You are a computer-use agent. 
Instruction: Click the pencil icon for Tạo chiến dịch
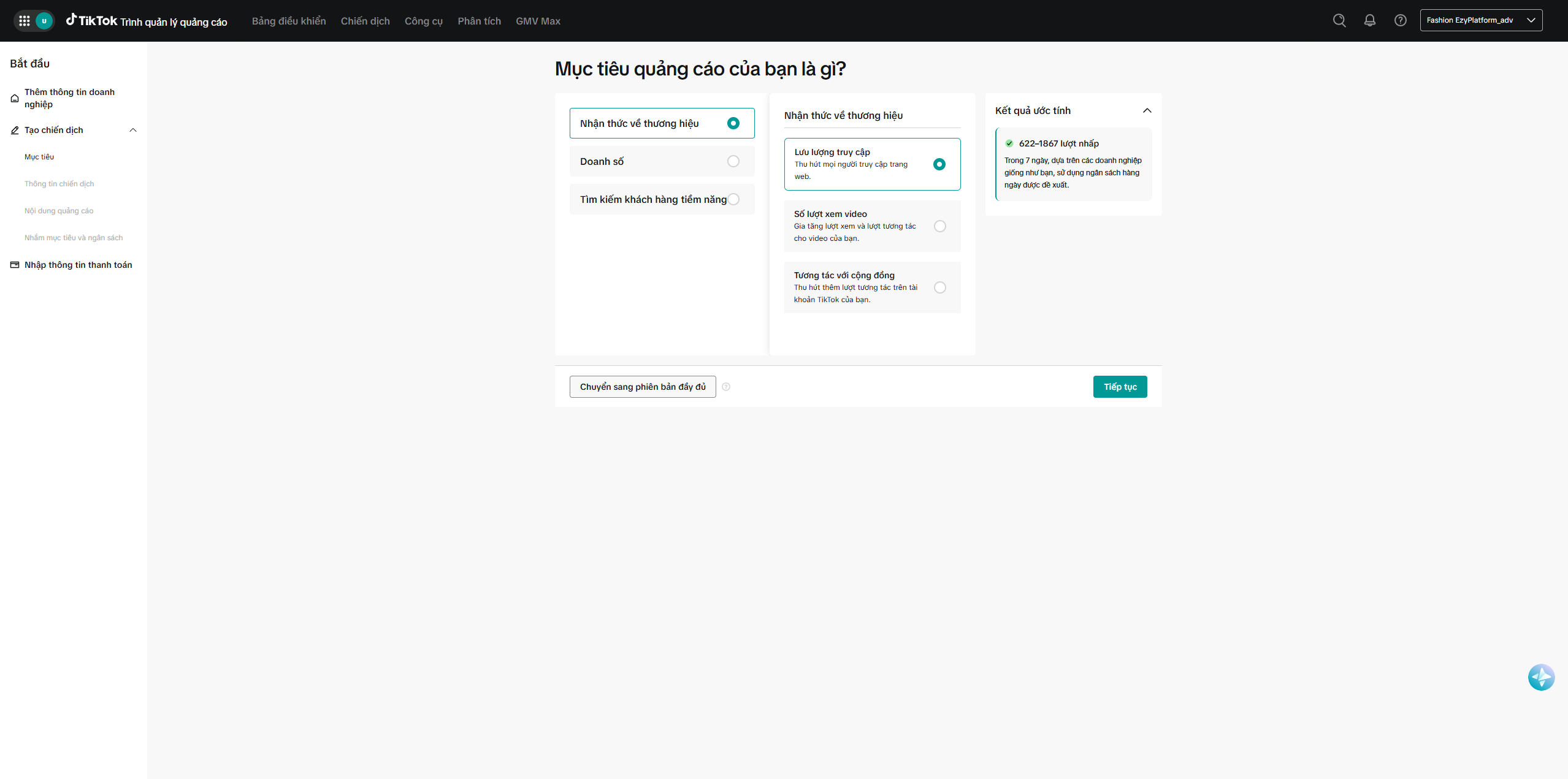tap(15, 130)
